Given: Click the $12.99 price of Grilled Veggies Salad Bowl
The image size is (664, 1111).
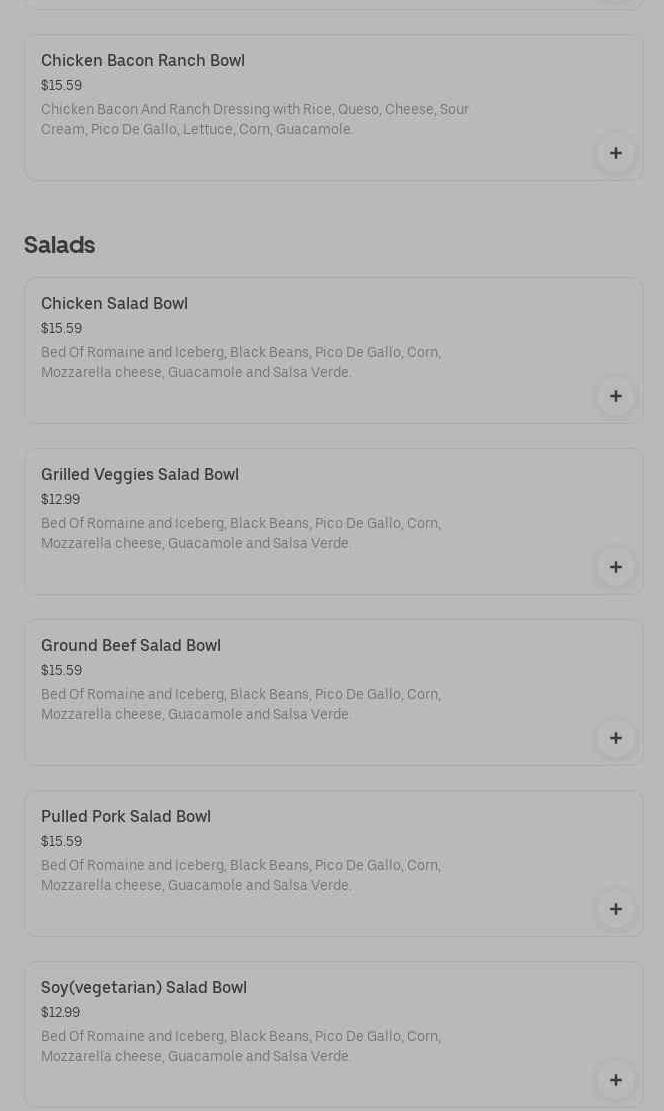Looking at the screenshot, I should pyautogui.click(x=61, y=499).
